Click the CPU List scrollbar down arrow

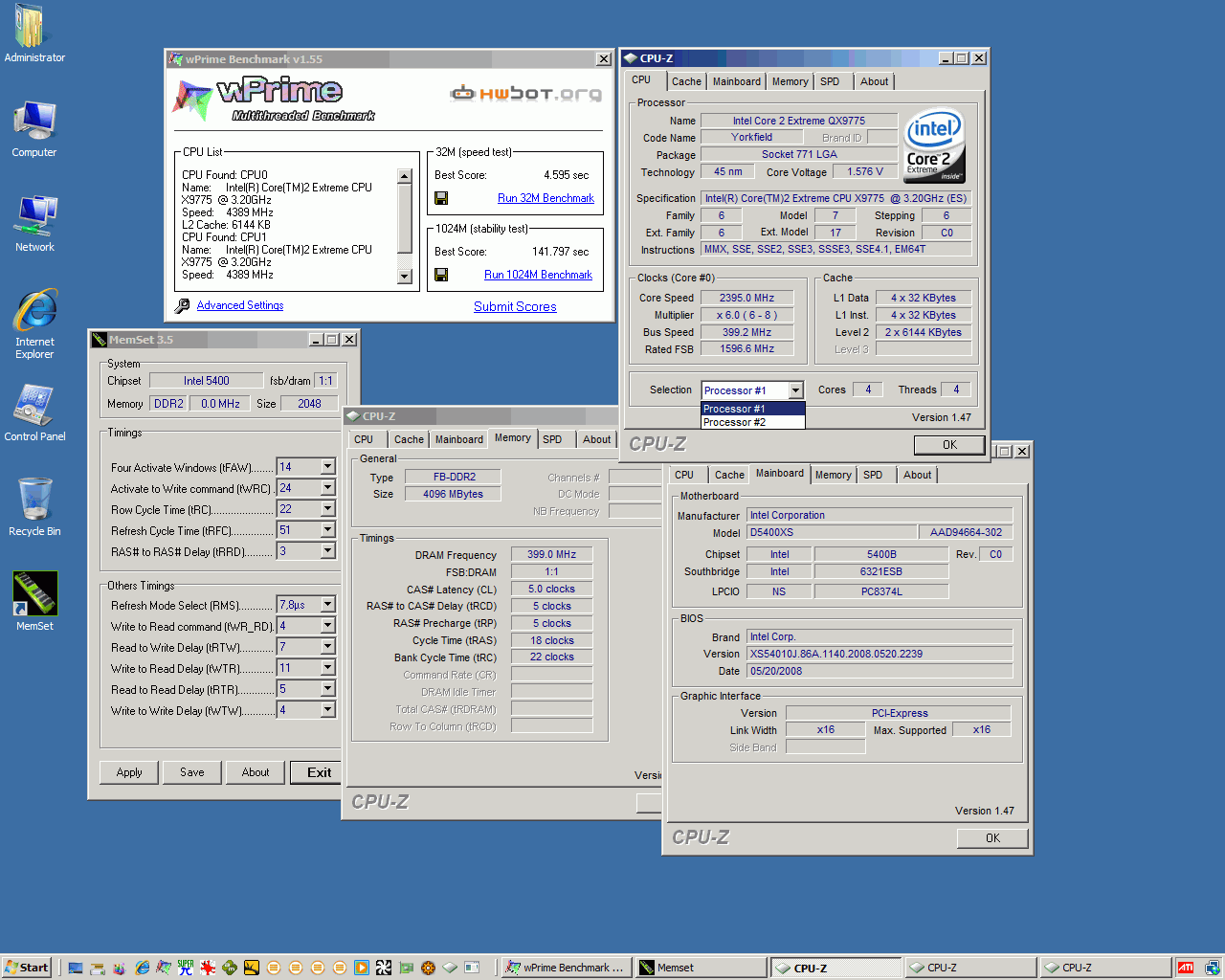click(x=405, y=277)
